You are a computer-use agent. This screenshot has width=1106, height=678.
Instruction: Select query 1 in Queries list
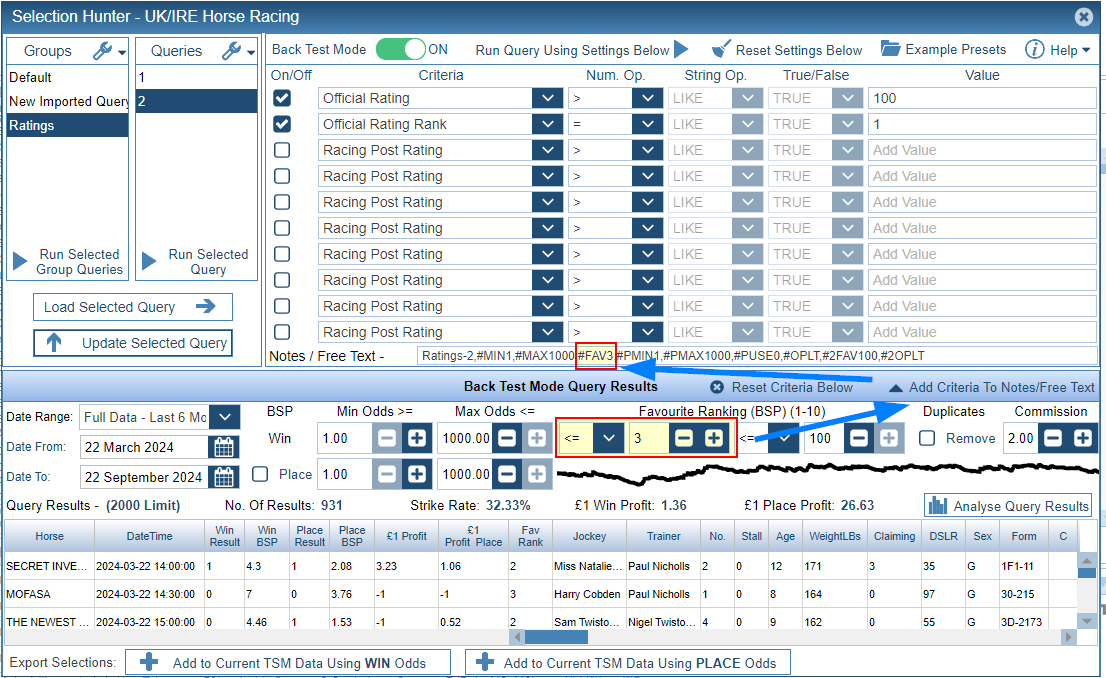[x=196, y=77]
